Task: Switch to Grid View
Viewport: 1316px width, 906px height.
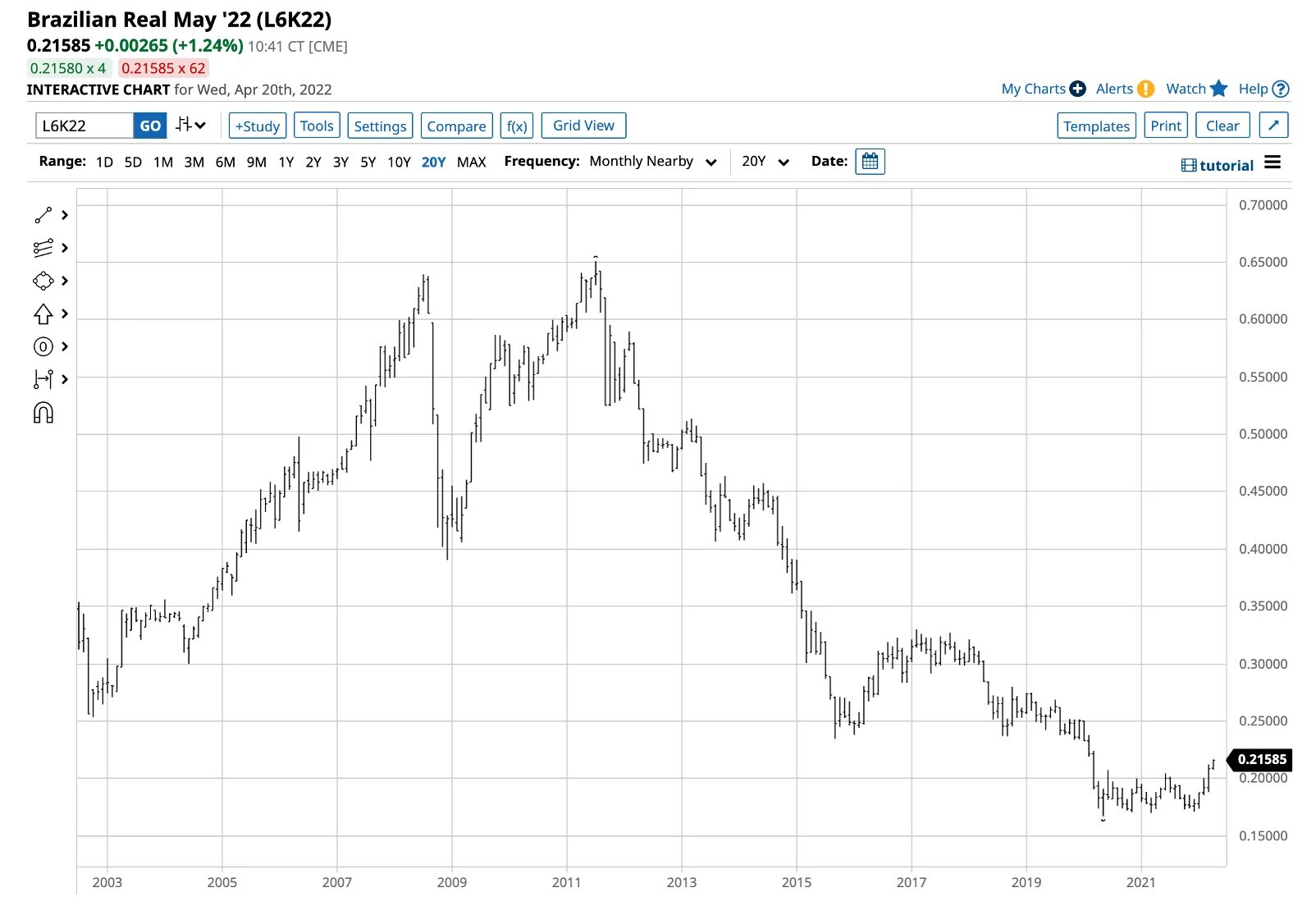Action: coord(583,126)
